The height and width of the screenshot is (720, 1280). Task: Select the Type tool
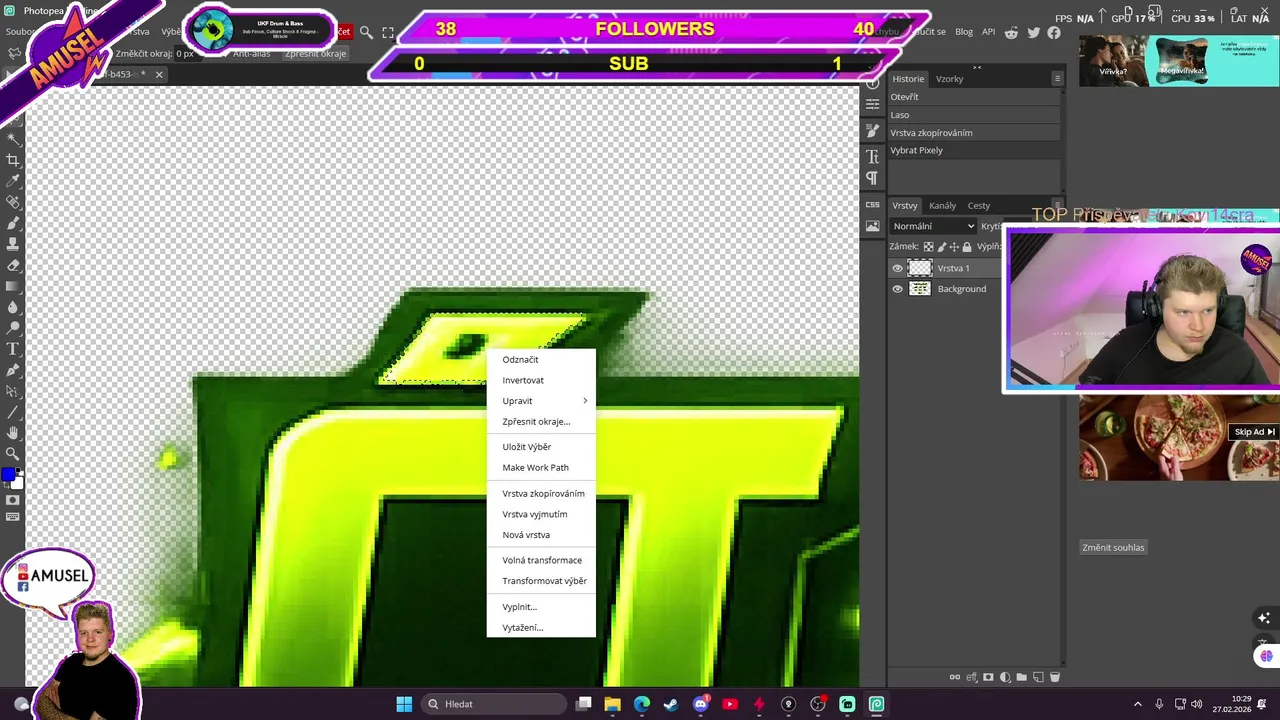point(13,349)
